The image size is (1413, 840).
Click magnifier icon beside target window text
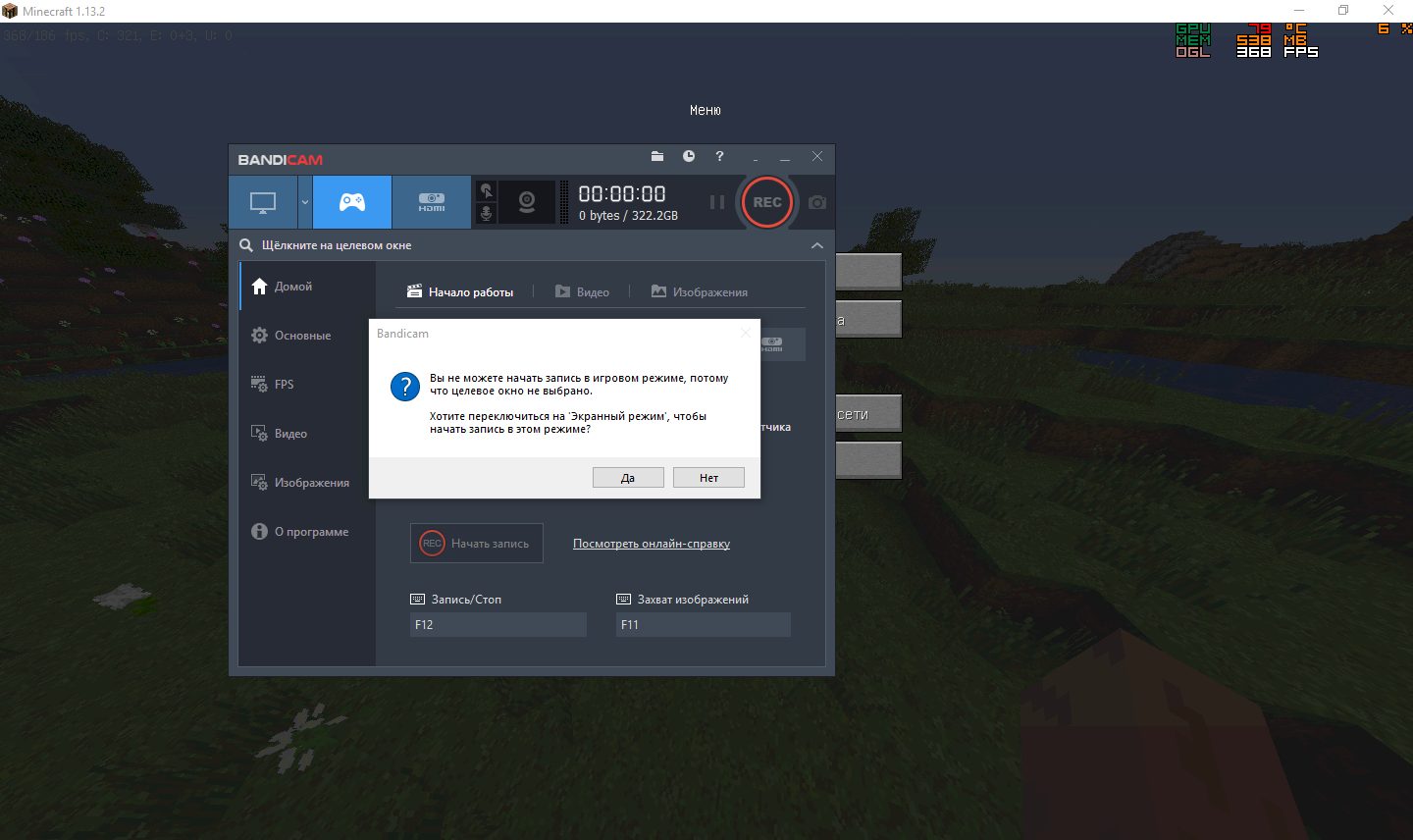[x=246, y=245]
